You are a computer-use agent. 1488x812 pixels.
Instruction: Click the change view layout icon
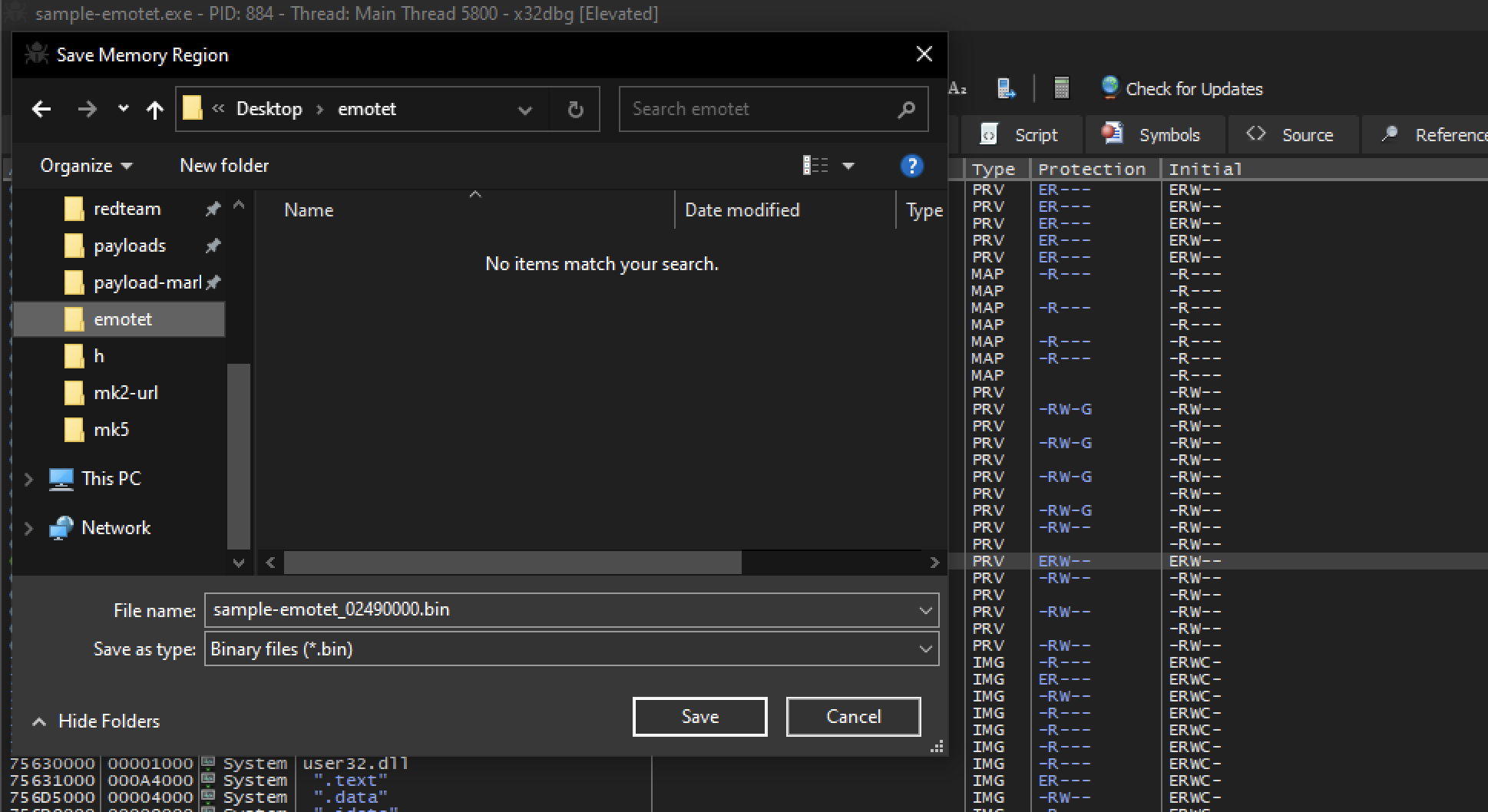click(815, 165)
